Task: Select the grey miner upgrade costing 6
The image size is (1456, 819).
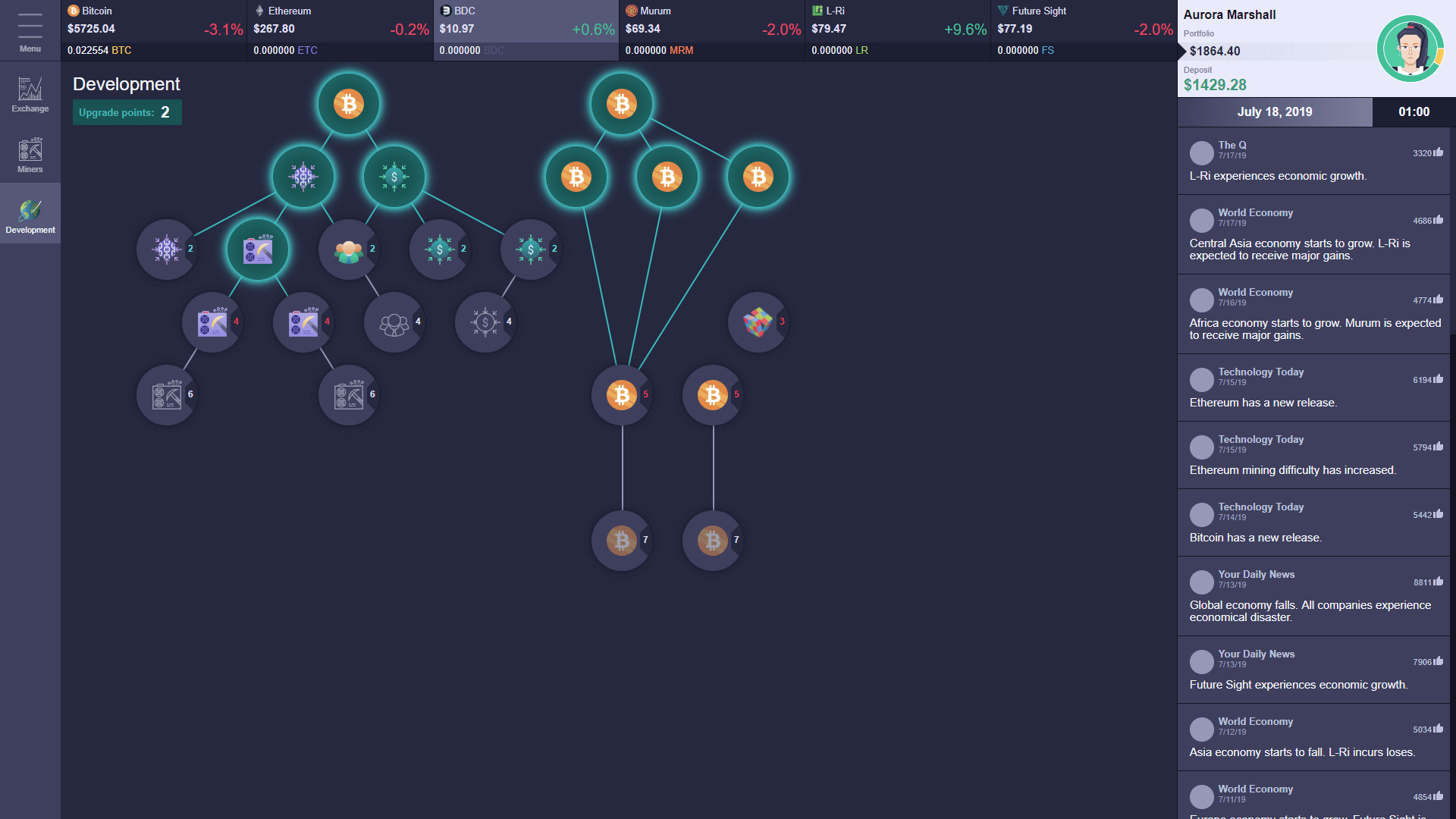Action: pos(166,395)
